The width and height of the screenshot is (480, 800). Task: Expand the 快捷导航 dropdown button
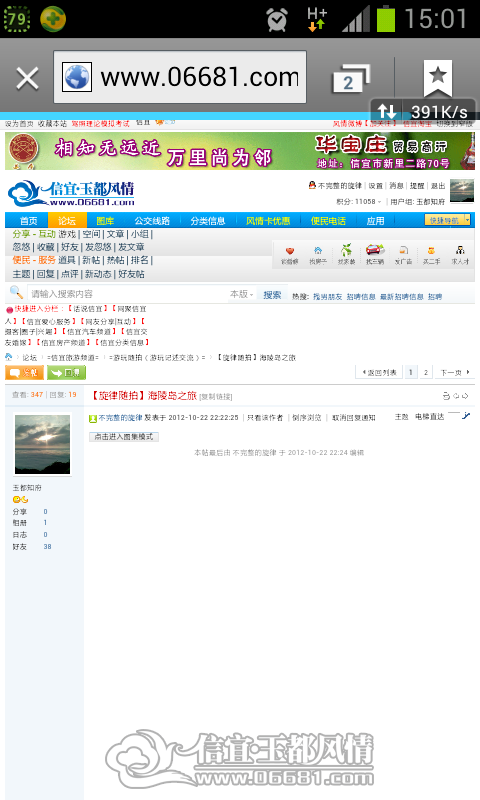pos(447,220)
